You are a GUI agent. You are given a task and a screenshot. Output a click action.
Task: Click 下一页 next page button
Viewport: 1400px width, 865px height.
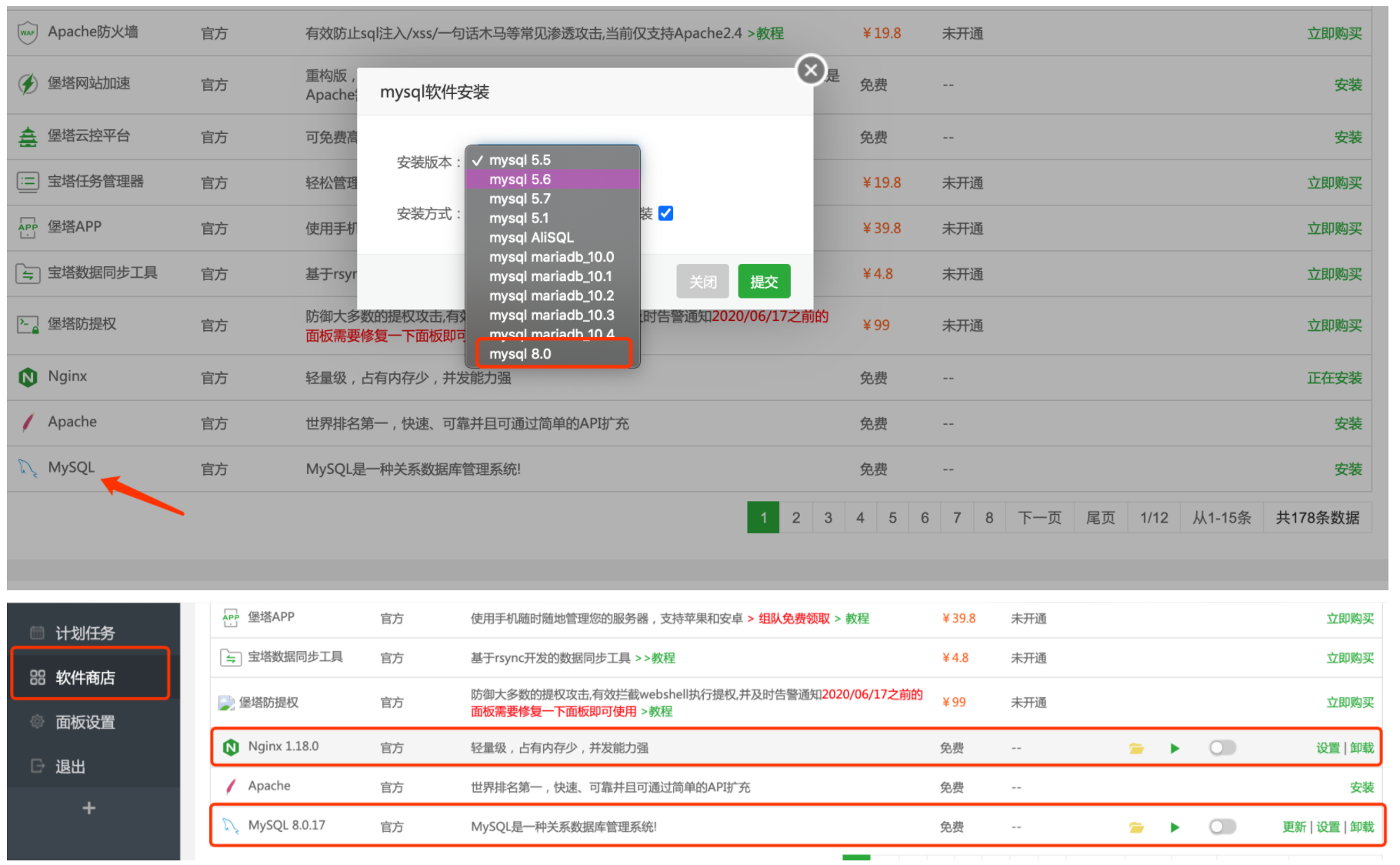pyautogui.click(x=1039, y=517)
